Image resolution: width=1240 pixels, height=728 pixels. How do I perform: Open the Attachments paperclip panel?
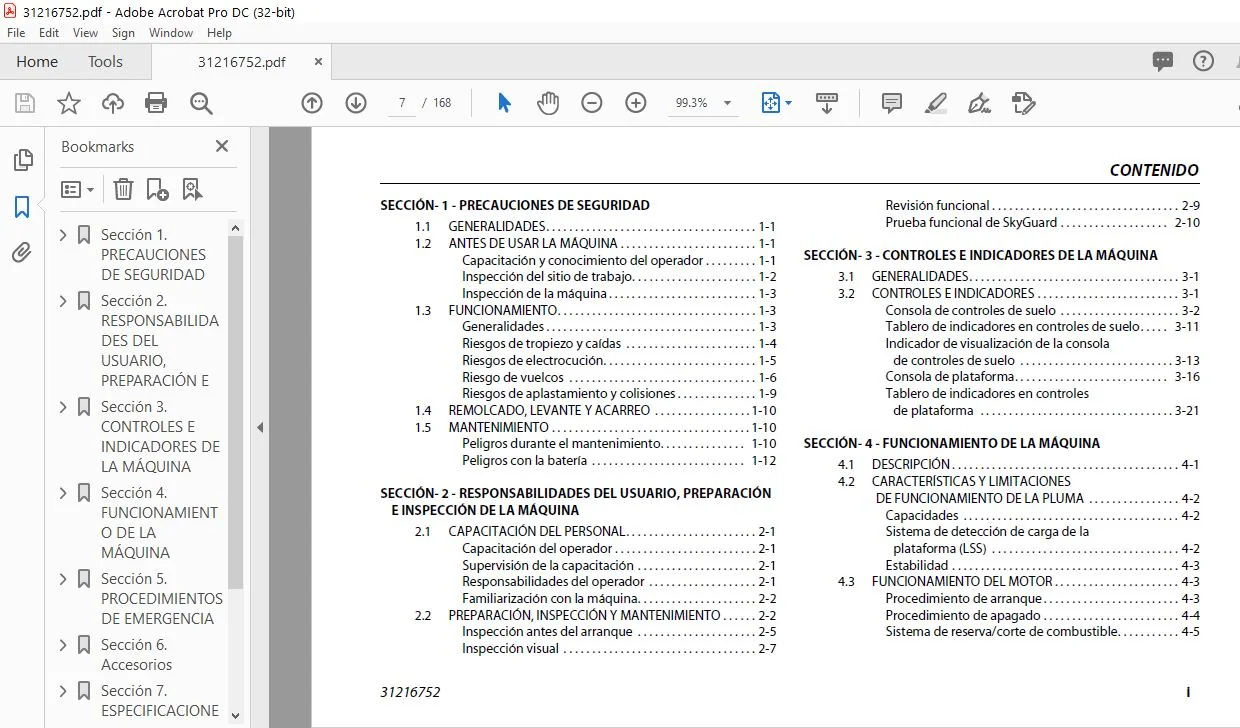(x=22, y=253)
